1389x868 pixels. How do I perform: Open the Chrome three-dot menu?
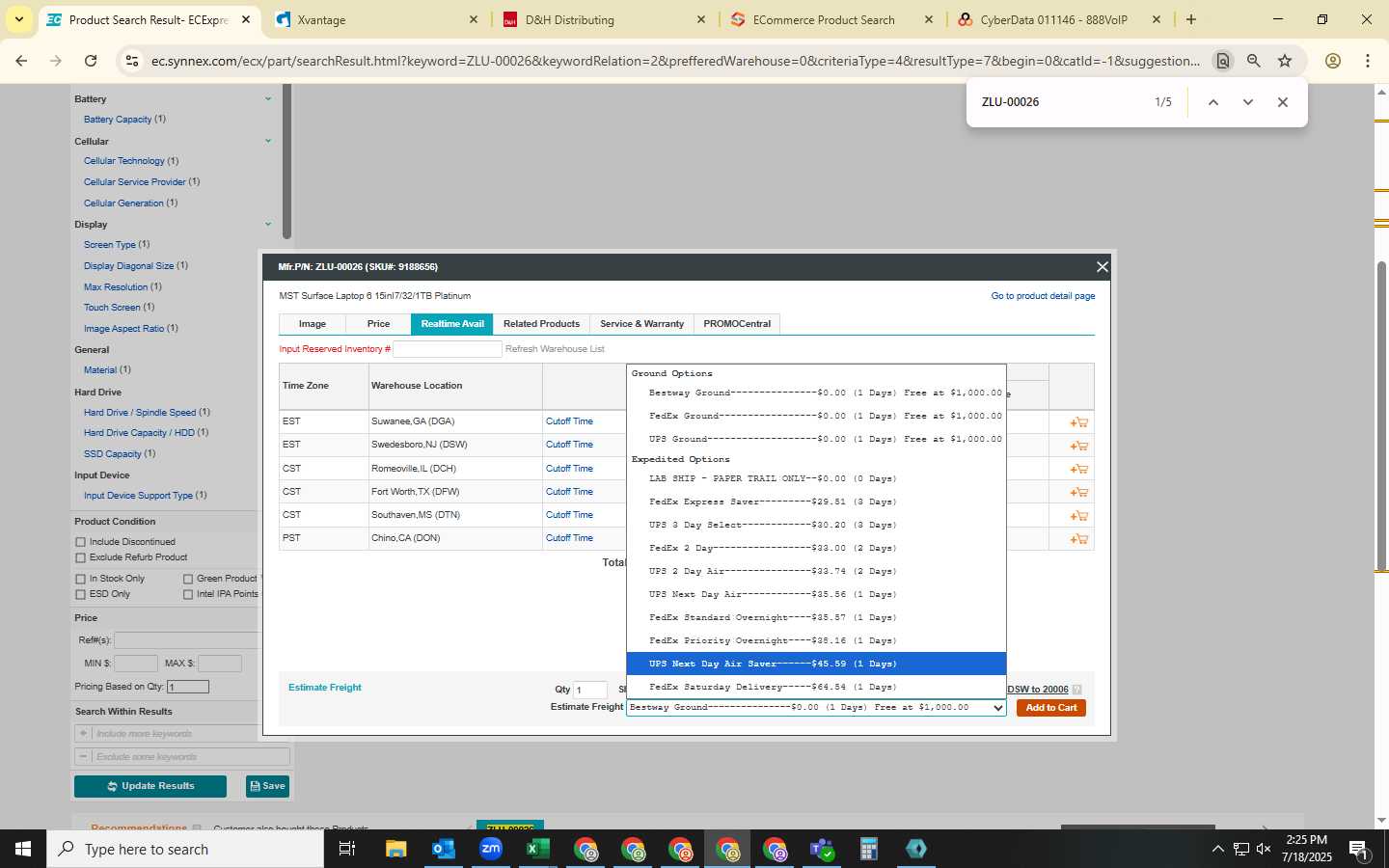point(1368,61)
